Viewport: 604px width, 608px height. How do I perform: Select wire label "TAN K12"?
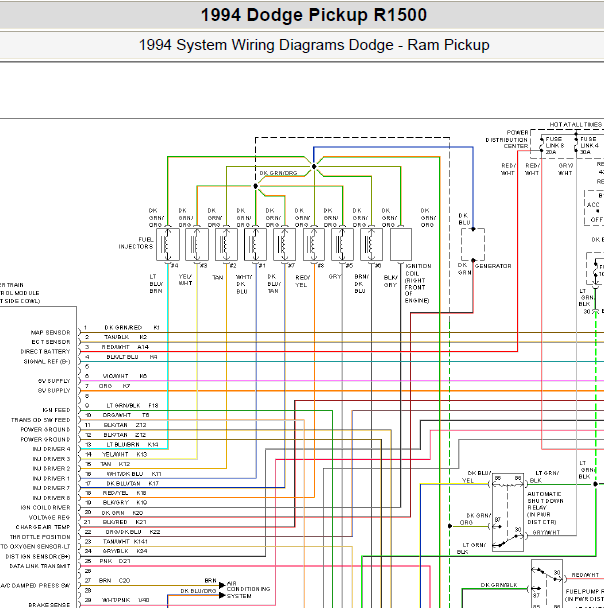point(115,464)
